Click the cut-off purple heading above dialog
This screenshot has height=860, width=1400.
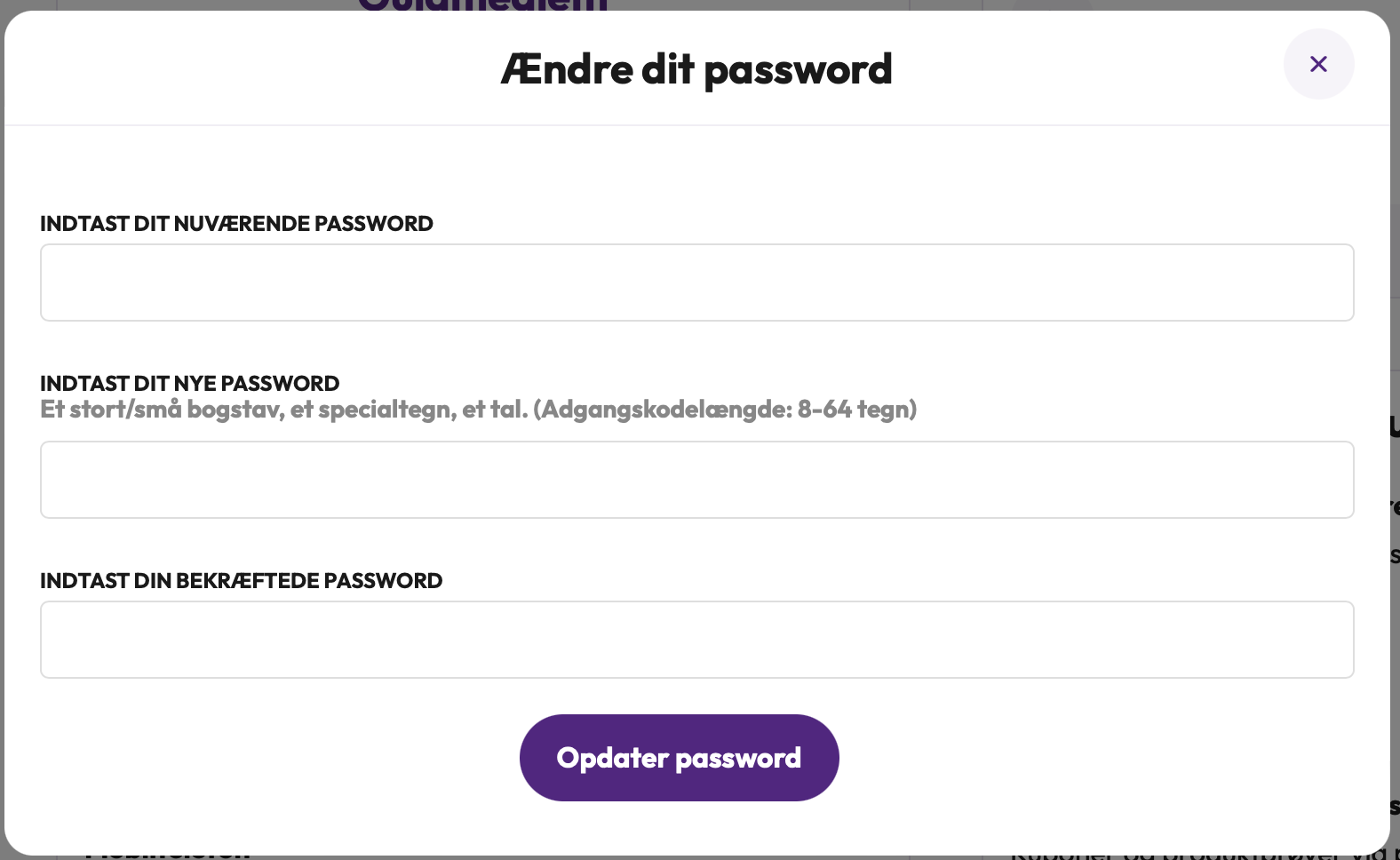point(482,5)
